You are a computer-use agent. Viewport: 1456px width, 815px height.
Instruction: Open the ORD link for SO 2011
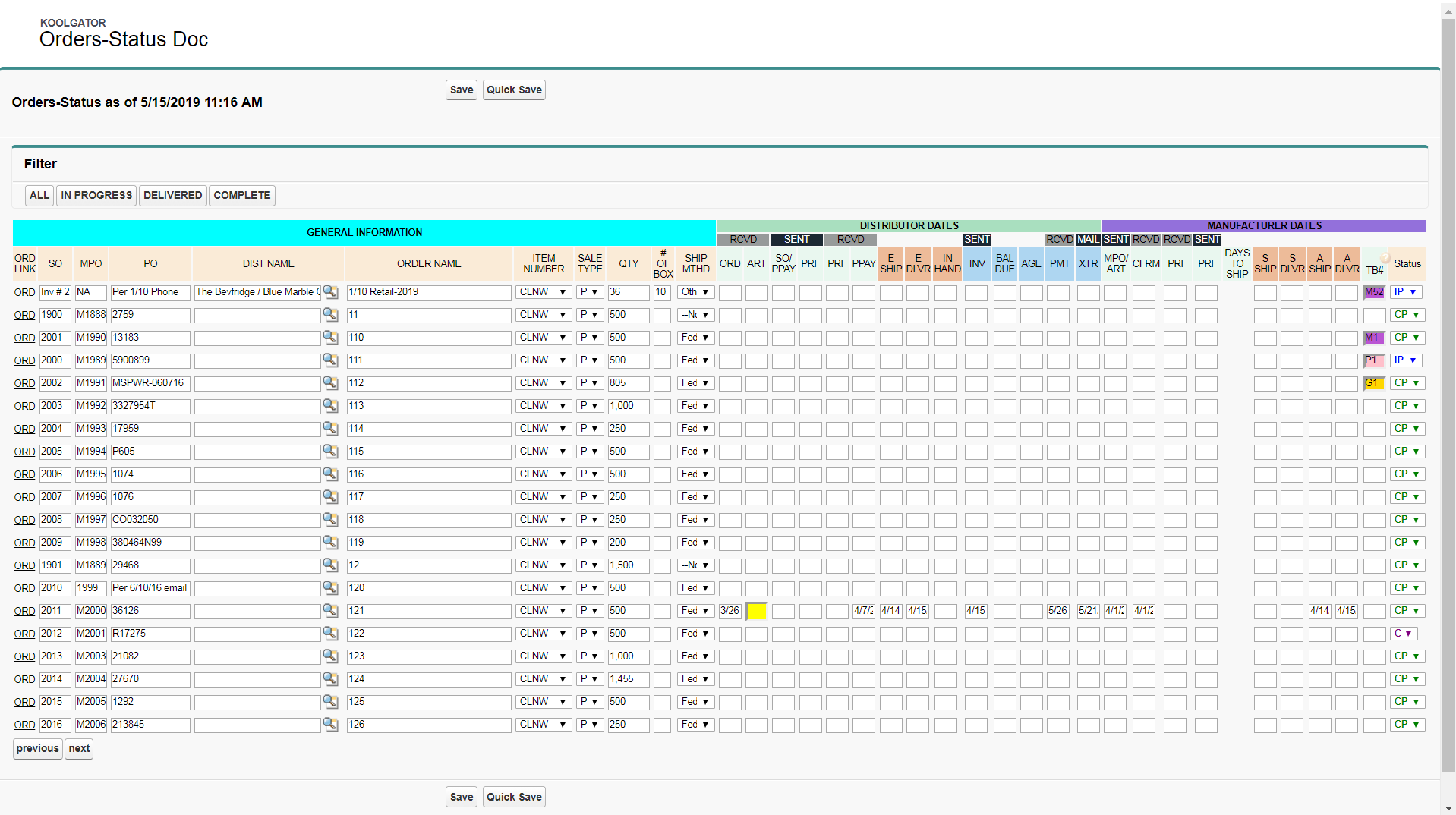24,611
